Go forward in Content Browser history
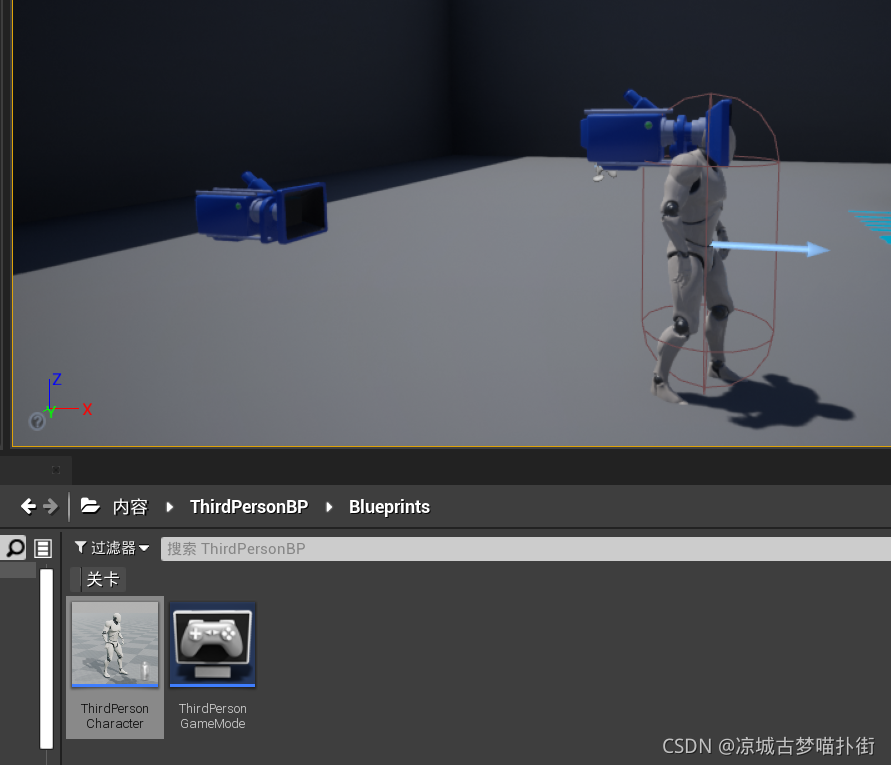 point(51,506)
